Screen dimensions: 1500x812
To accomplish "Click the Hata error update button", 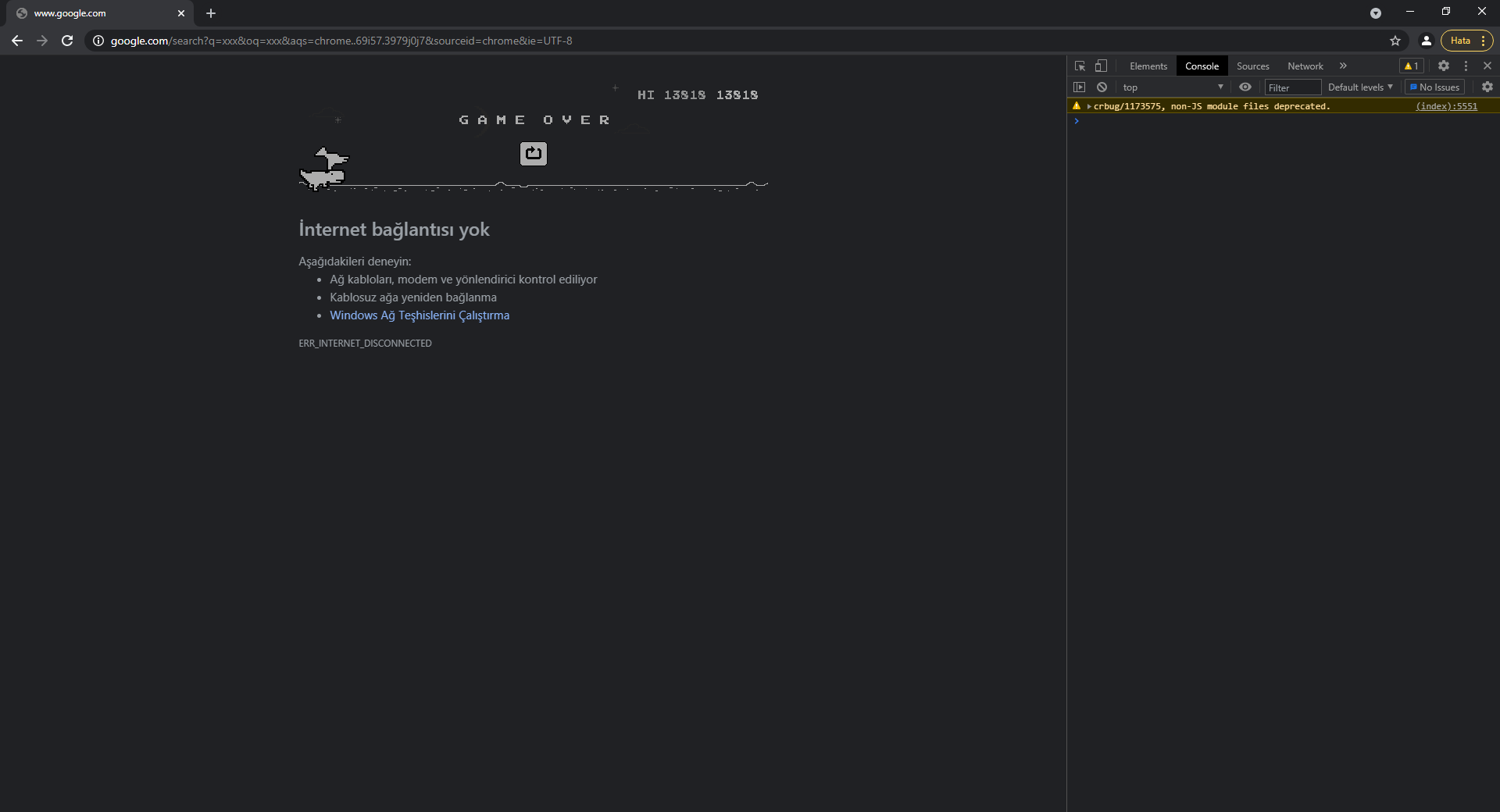I will (x=1467, y=41).
